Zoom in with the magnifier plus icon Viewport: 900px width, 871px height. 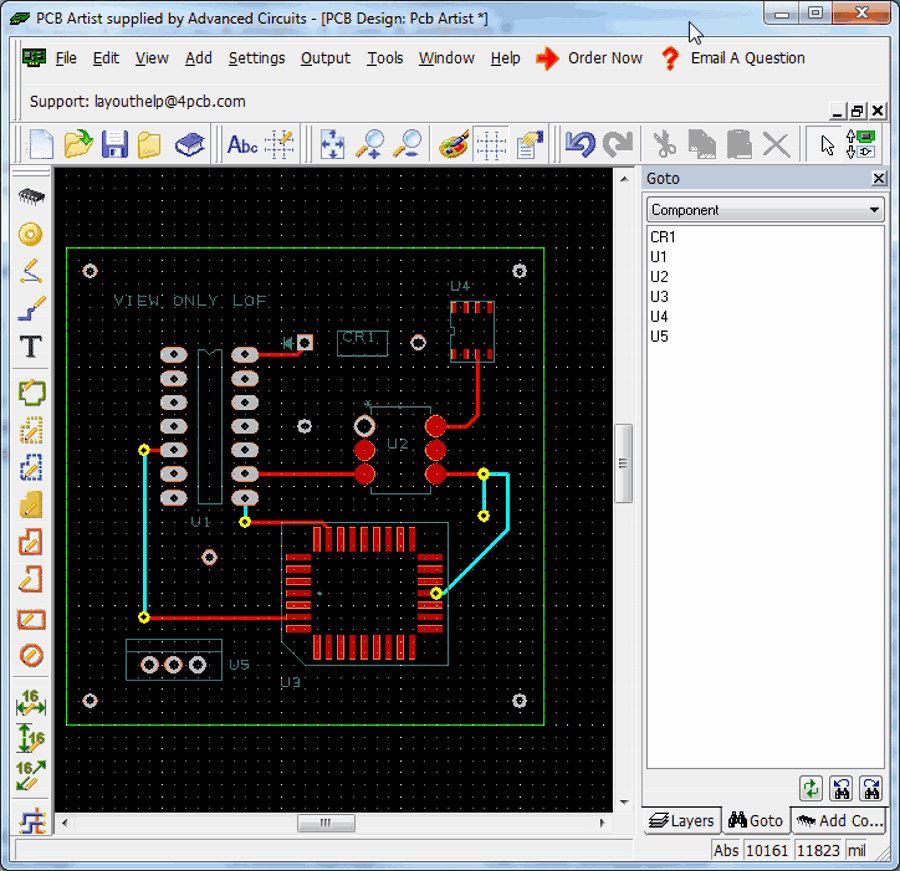[370, 144]
